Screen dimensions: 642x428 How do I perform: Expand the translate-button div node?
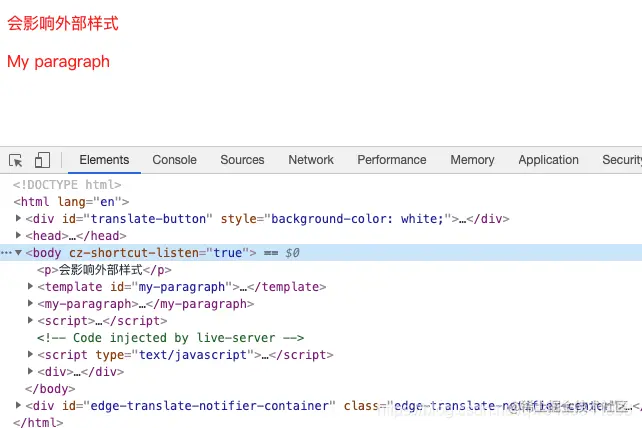18,218
